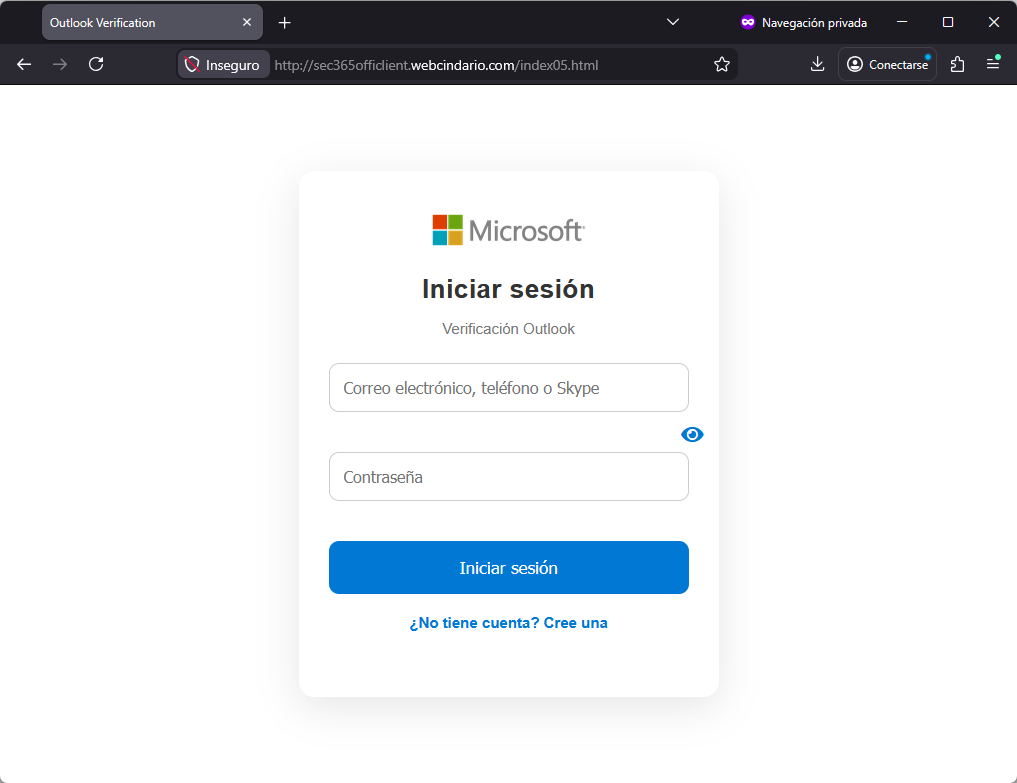
Task: Click the Microsoft logo
Action: coord(508,230)
